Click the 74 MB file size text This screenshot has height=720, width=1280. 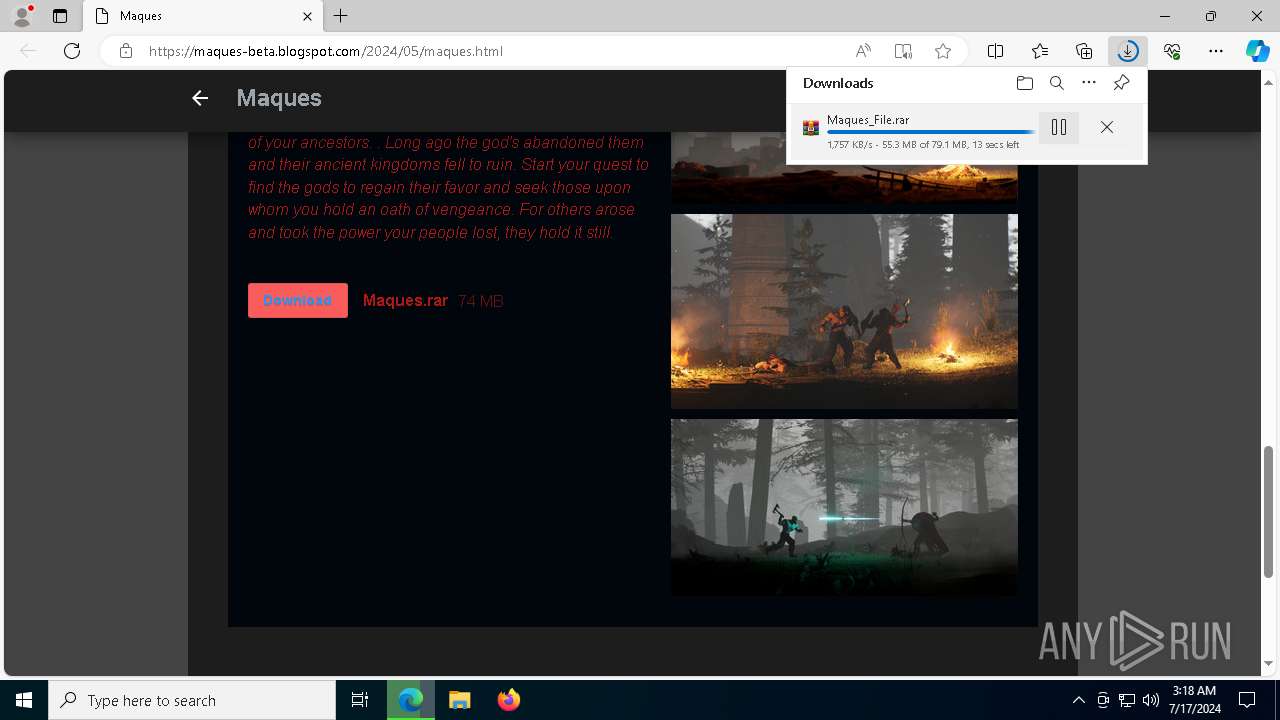[x=481, y=301]
